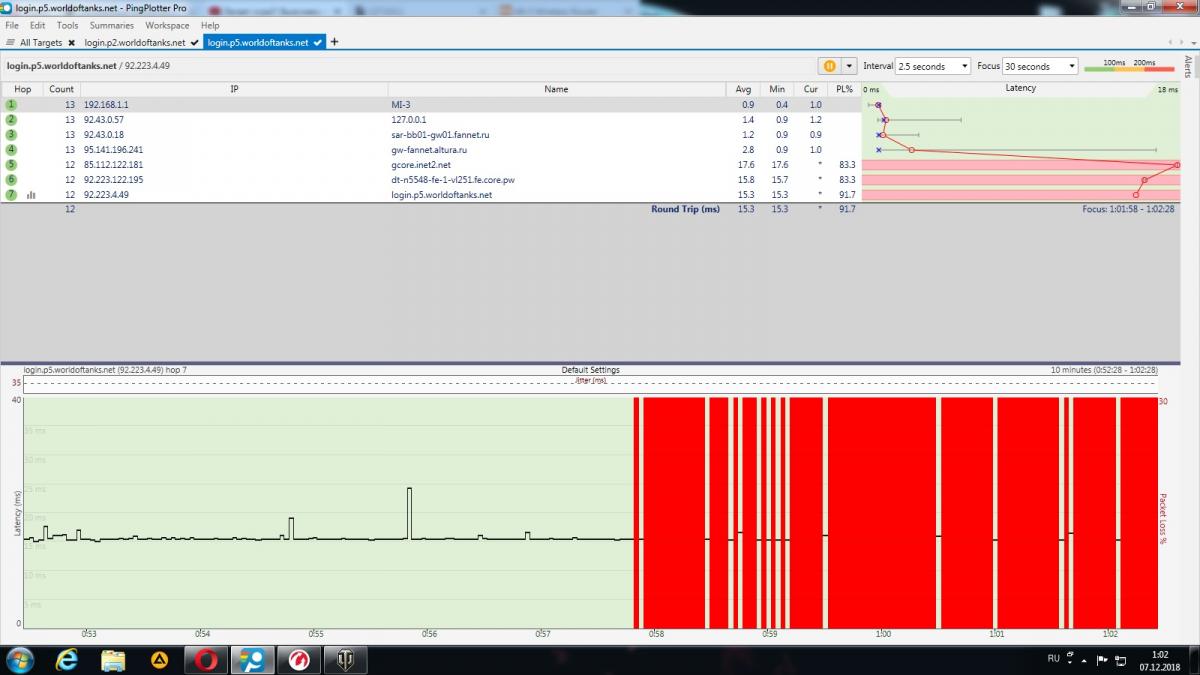Screen dimensions: 1200x675
Task: Sort by the PL% column header
Action: click(x=844, y=89)
